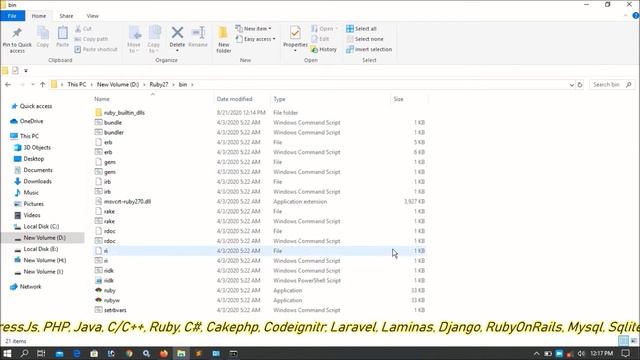
Task: Click the Cut scissors icon
Action: coord(78,29)
